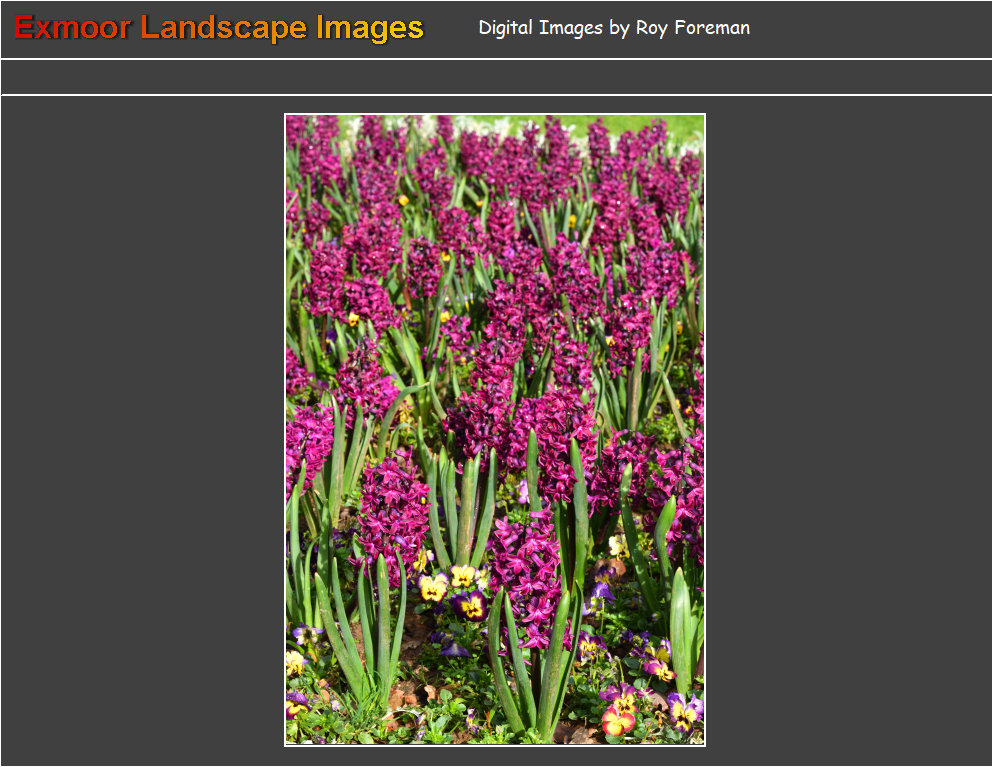Click the yellow pansy at the photo's lower-left edge
The image size is (993, 767).
tap(294, 662)
